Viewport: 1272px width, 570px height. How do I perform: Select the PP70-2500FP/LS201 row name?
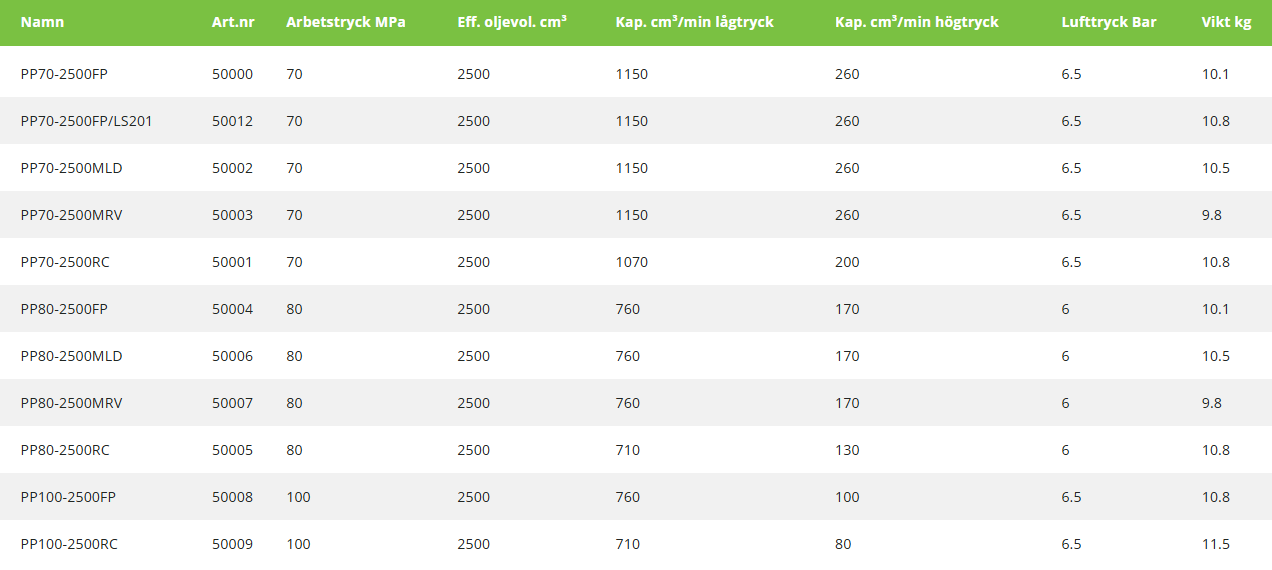[86, 121]
